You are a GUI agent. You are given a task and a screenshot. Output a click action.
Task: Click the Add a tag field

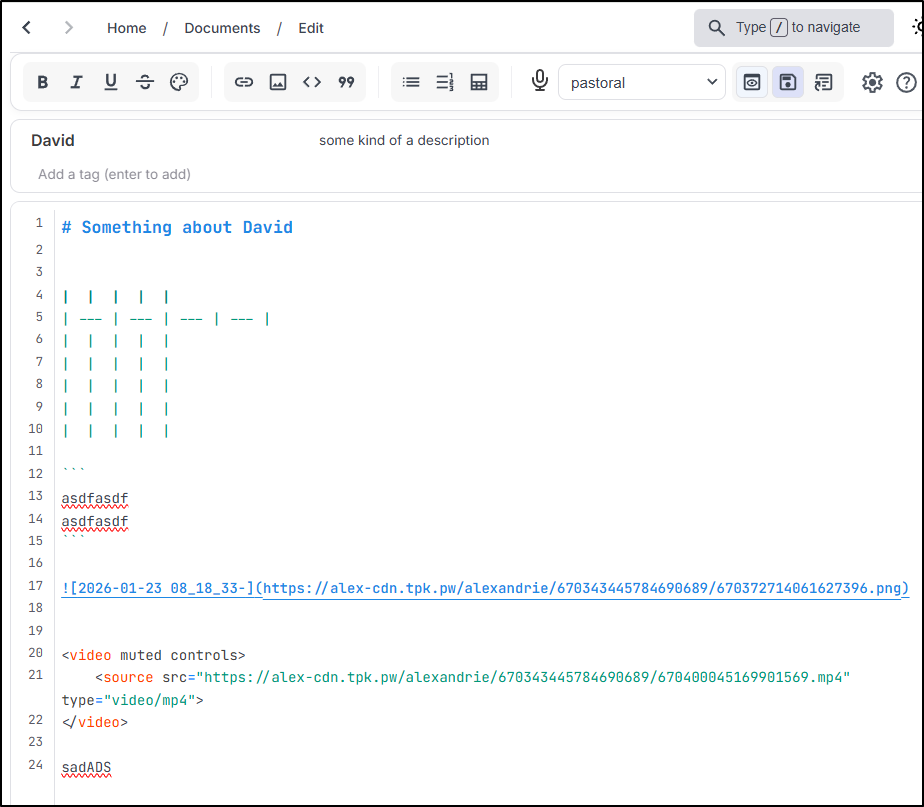pos(114,174)
